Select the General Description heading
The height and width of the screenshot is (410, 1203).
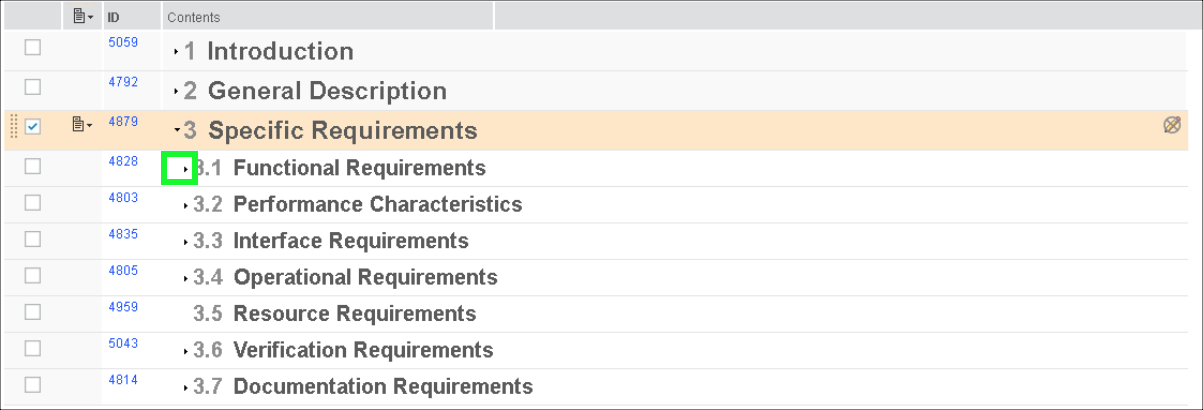click(x=327, y=91)
